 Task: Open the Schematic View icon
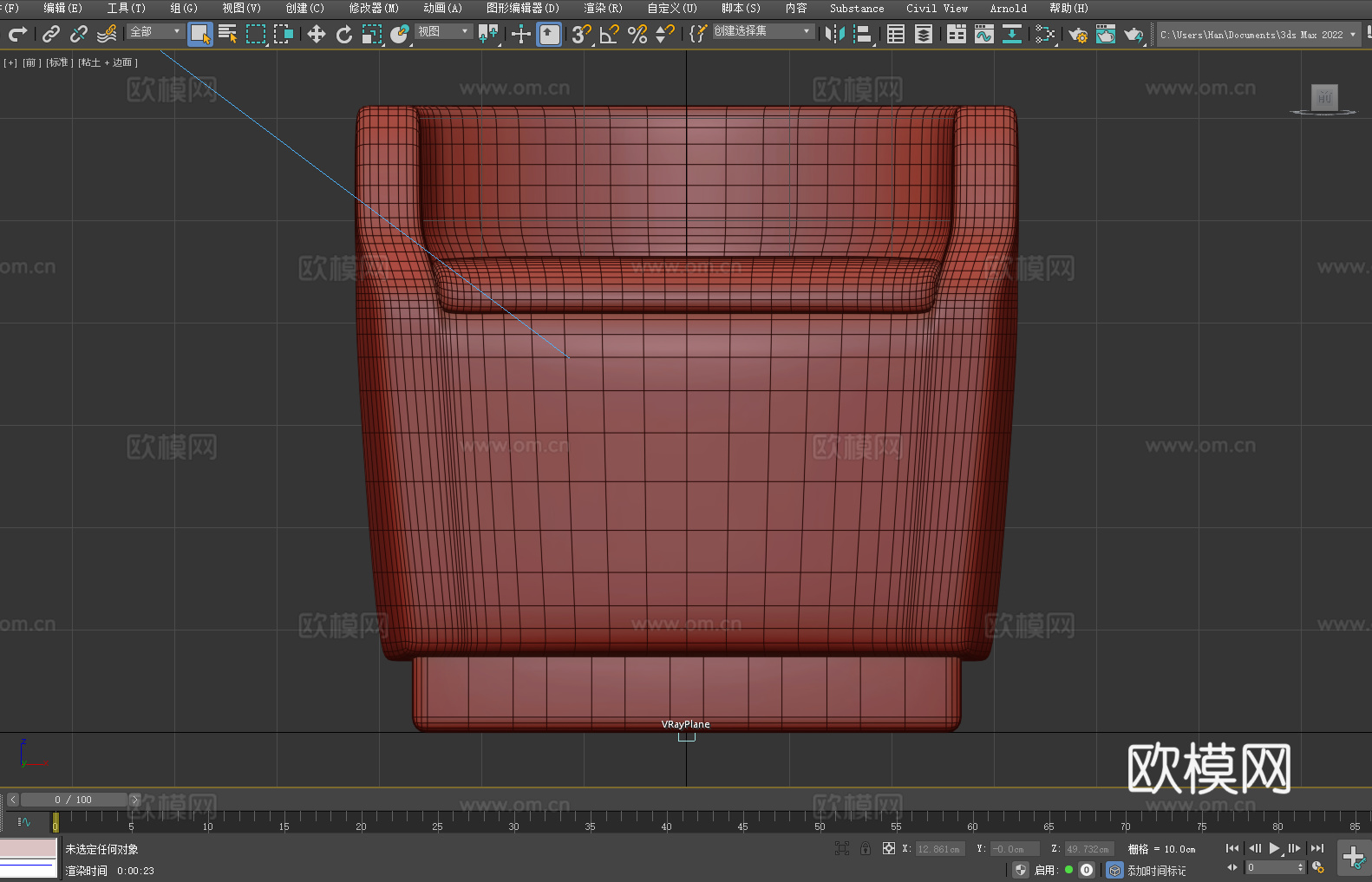pos(1012,34)
